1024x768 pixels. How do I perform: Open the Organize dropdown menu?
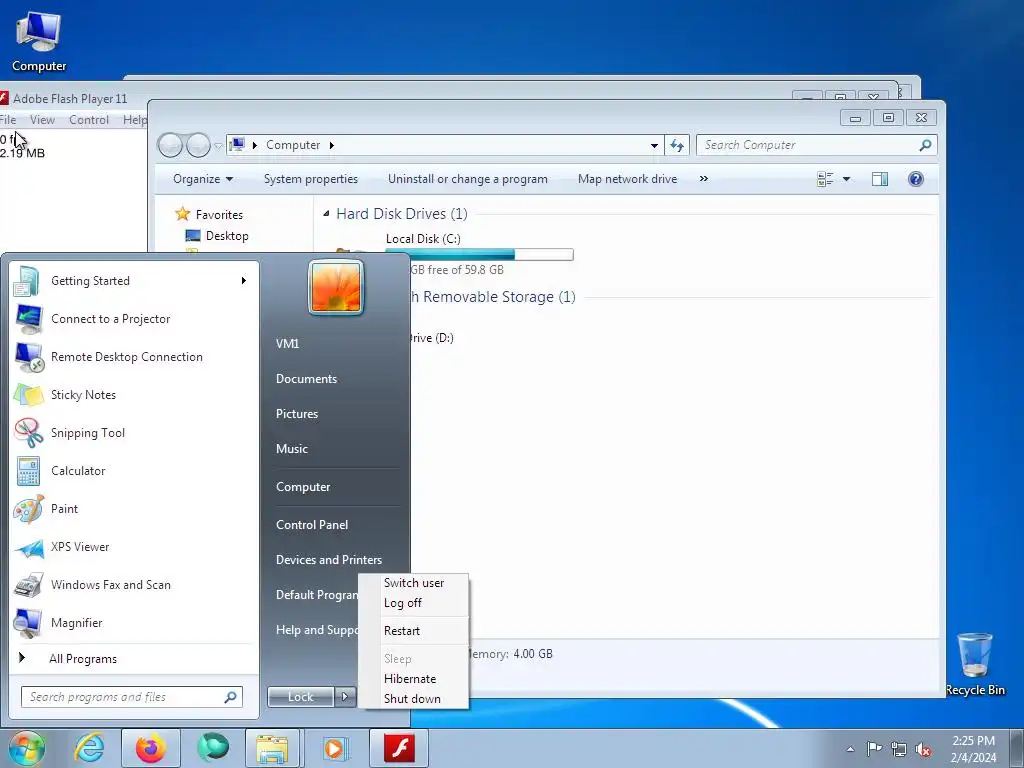coord(203,179)
